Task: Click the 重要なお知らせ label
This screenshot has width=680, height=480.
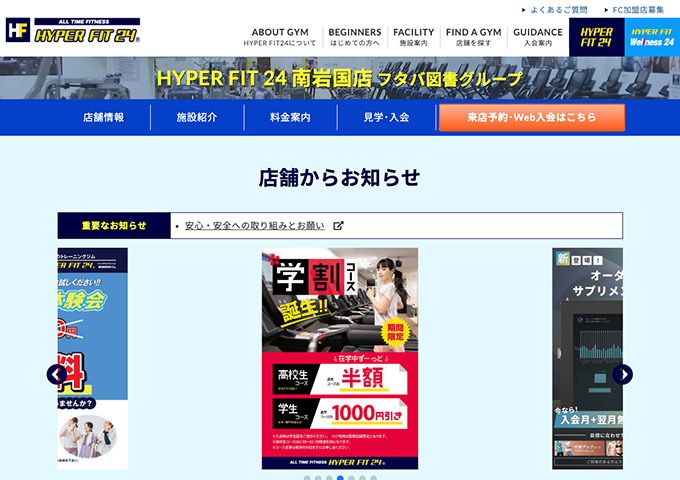Action: 114,225
